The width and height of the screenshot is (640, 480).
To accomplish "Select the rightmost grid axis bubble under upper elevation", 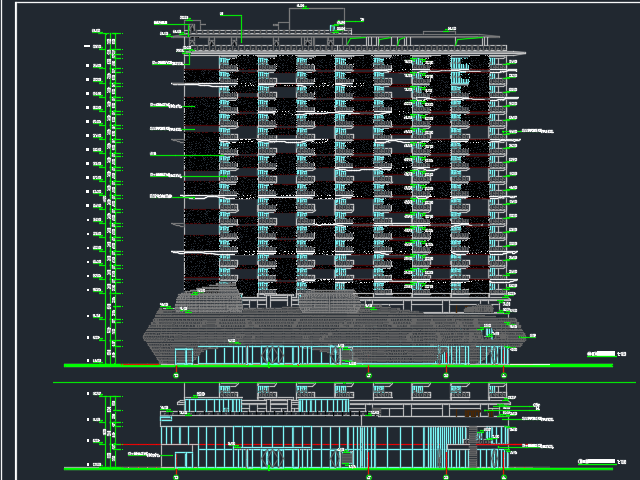I will (504, 374).
